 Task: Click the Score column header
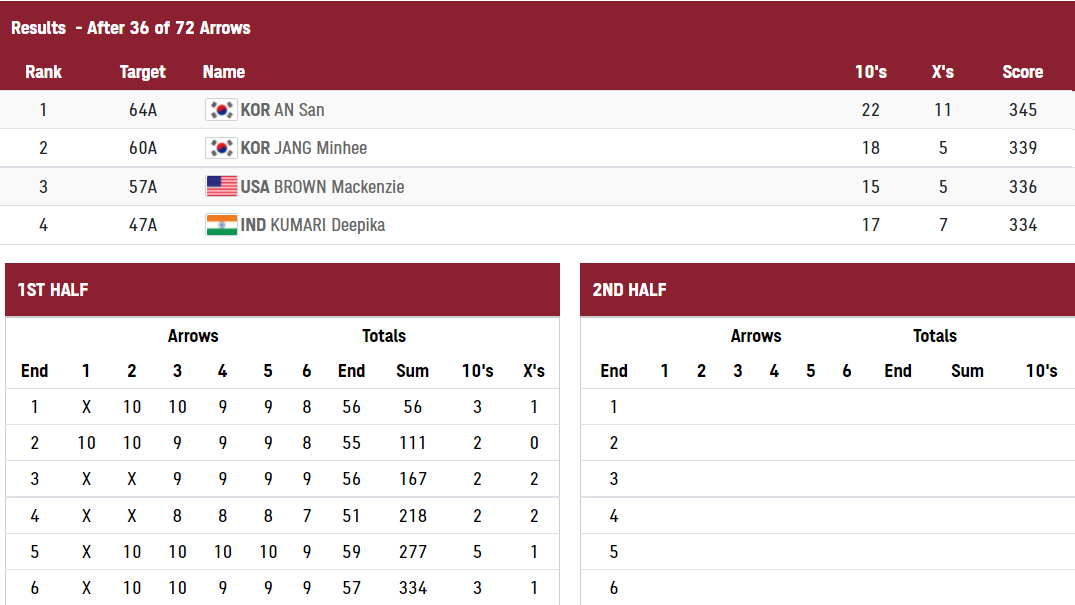[x=1022, y=72]
